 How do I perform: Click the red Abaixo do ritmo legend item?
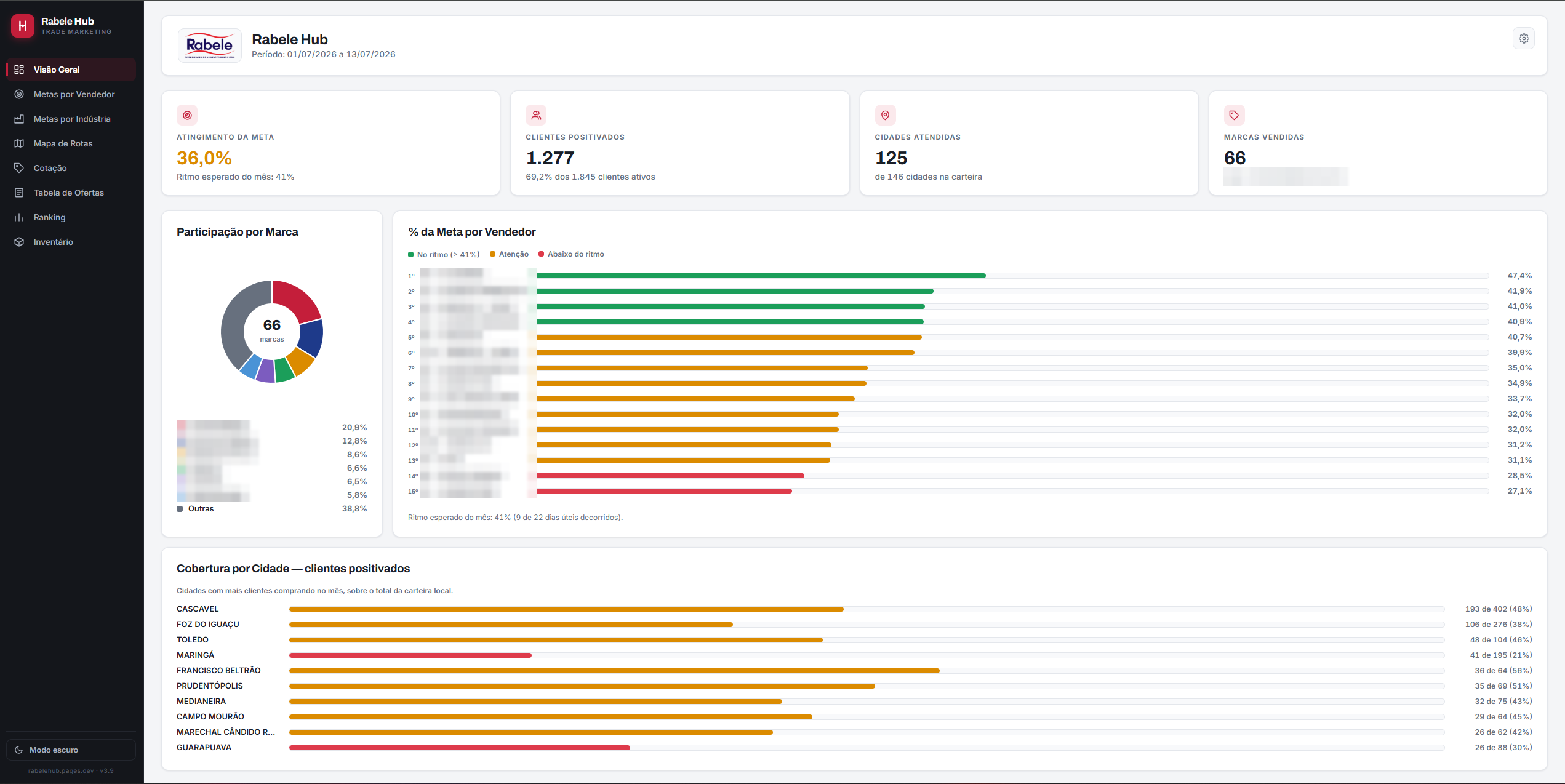571,254
